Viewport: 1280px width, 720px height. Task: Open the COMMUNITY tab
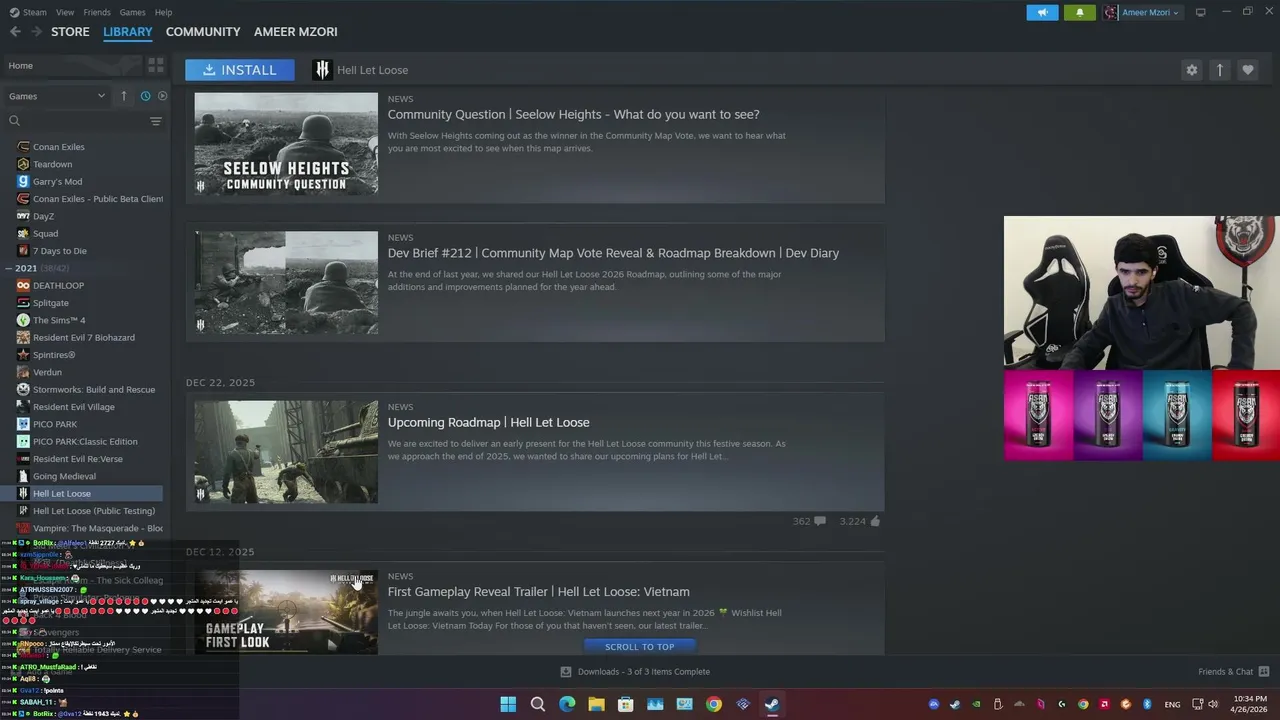pyautogui.click(x=203, y=32)
